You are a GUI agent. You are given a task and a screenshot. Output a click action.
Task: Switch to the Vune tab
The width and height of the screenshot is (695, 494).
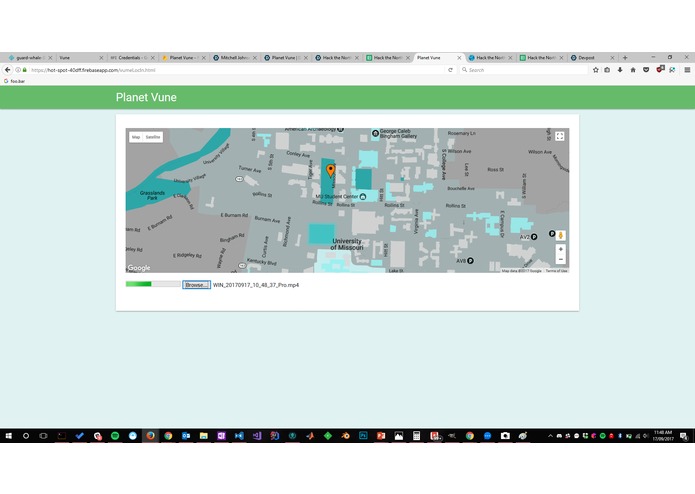tap(80, 58)
